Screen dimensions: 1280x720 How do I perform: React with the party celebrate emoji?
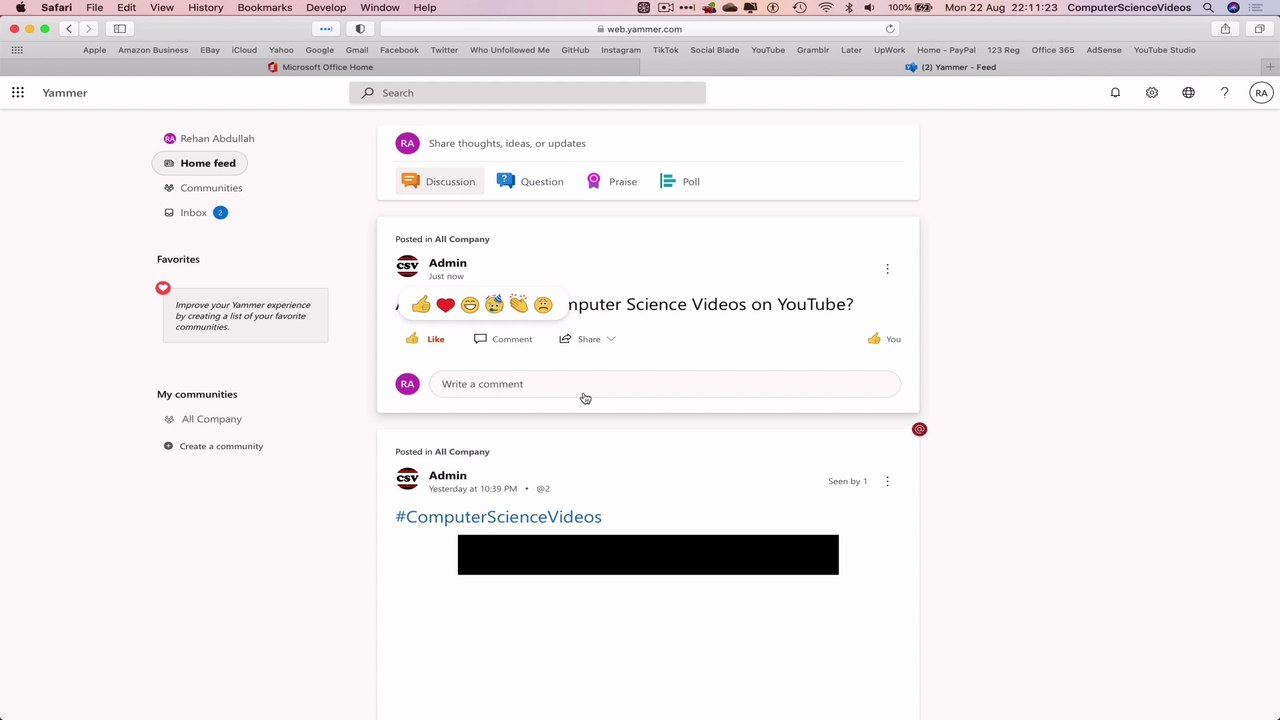pyautogui.click(x=494, y=304)
